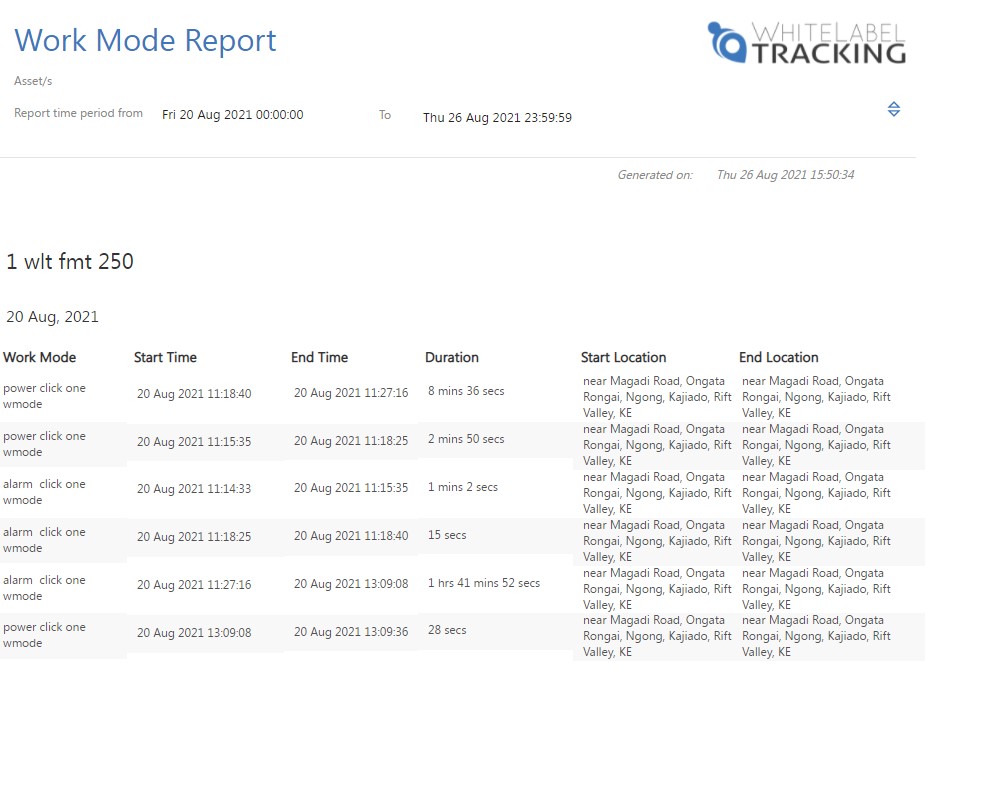The width and height of the screenshot is (989, 795).
Task: Click the End Location column header
Action: [x=778, y=357]
